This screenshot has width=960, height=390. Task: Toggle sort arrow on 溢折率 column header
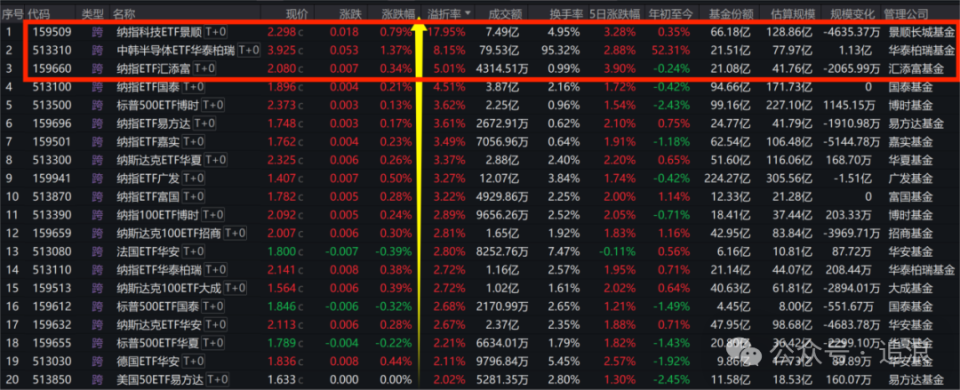click(x=468, y=13)
